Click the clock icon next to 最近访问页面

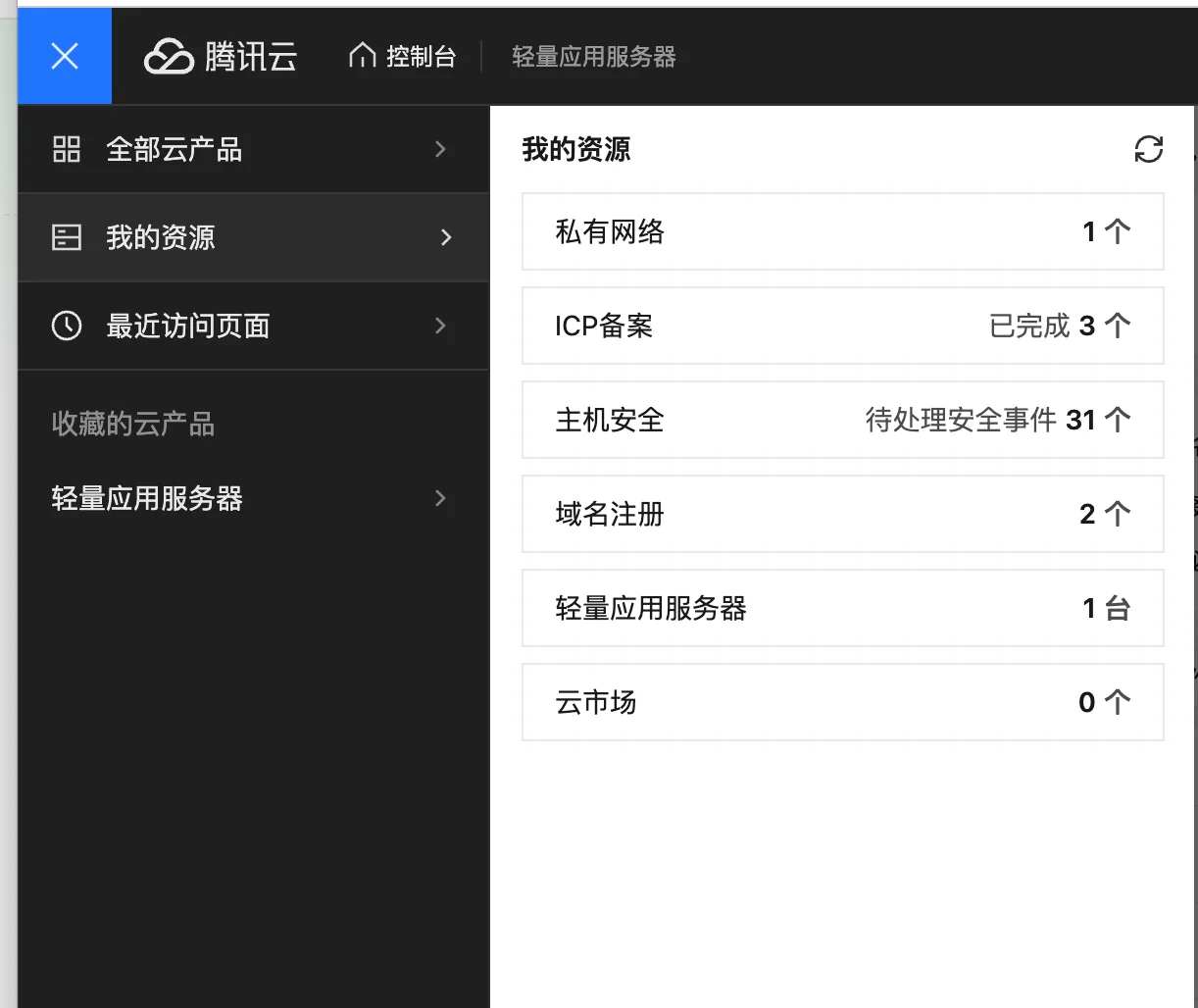66,326
